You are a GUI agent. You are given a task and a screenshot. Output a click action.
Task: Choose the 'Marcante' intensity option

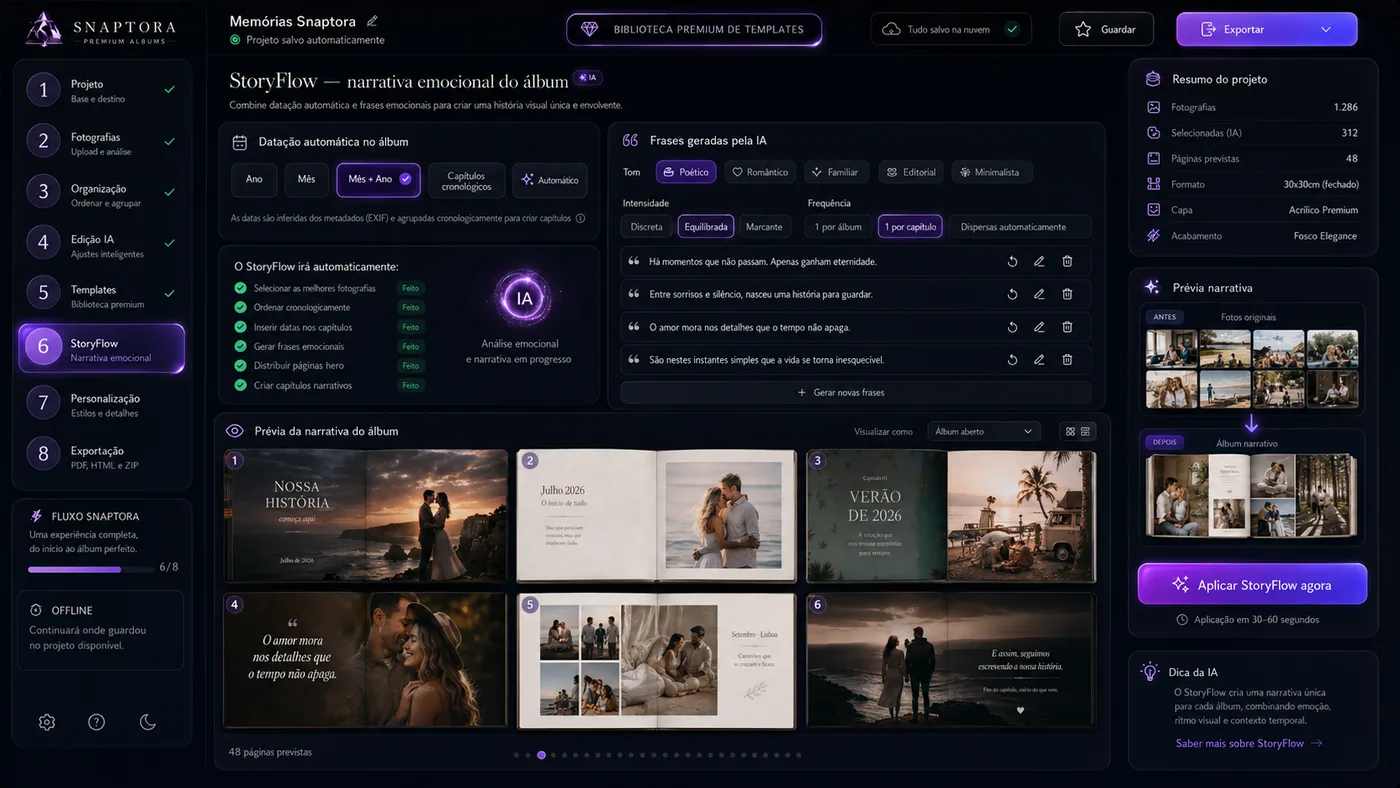pos(764,227)
